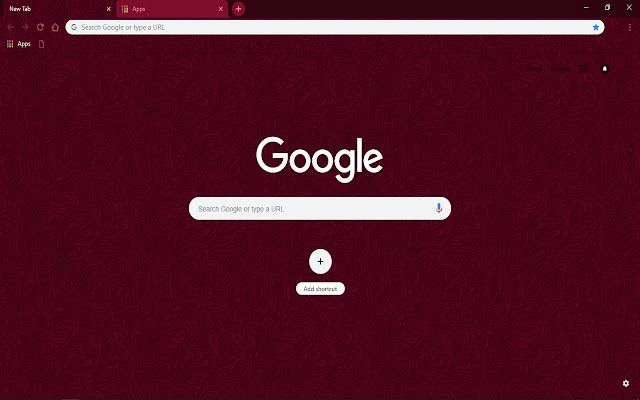Click the plus circle to add shortcut

pos(320,261)
